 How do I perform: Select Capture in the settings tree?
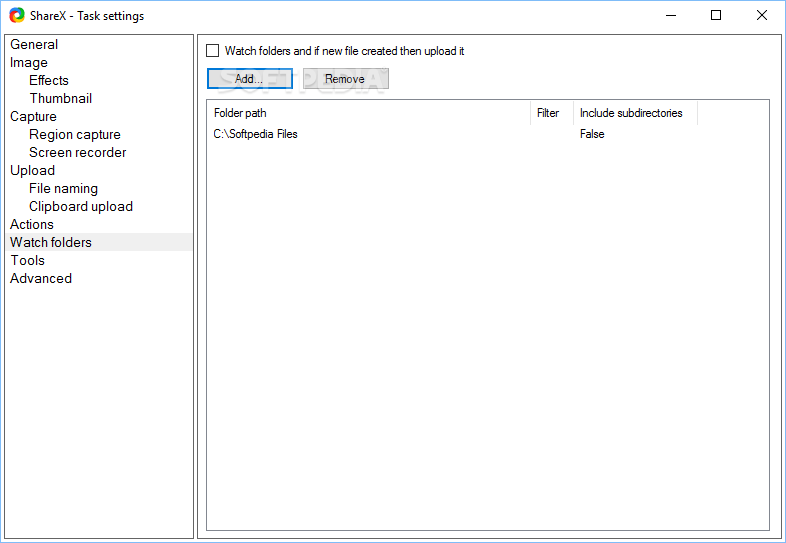coord(33,116)
